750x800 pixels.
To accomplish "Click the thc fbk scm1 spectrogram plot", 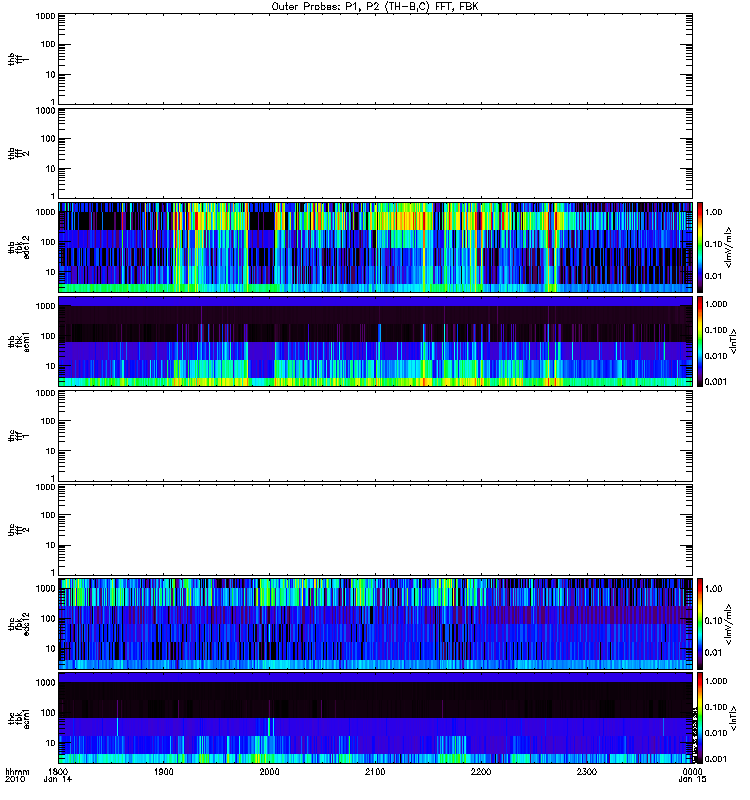I will (376, 718).
